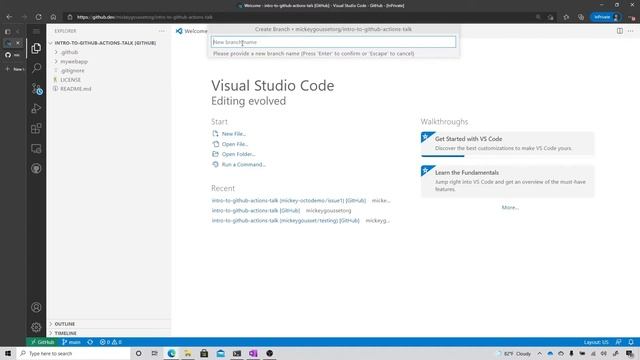Open recent intro-to-github-actions-talk mickeygousset/testing entry
The height and width of the screenshot is (360, 640).
tap(285, 220)
